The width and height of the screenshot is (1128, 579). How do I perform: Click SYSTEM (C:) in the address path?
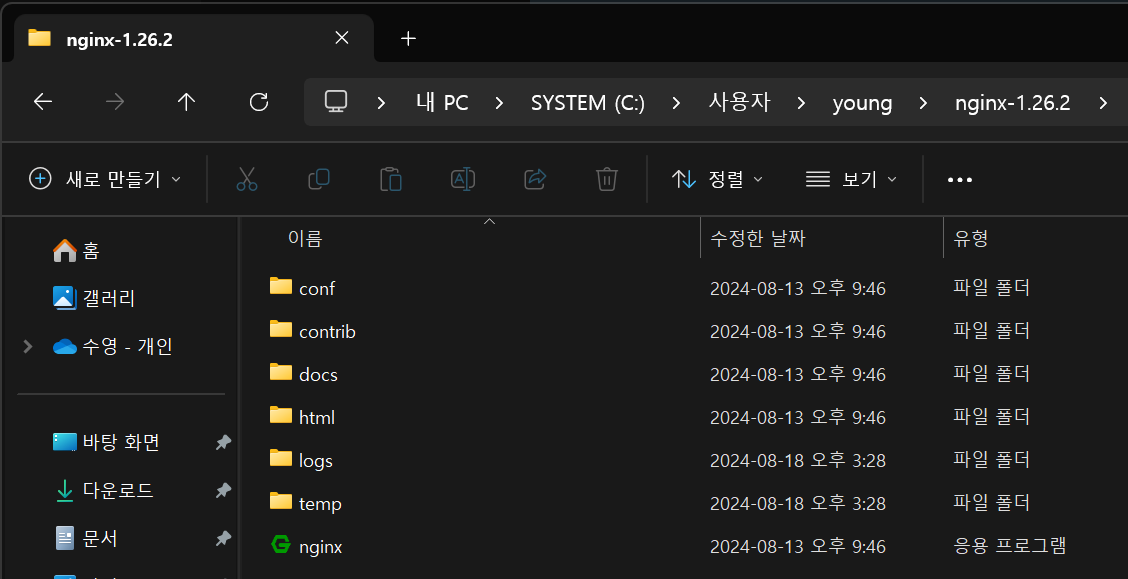pos(588,103)
